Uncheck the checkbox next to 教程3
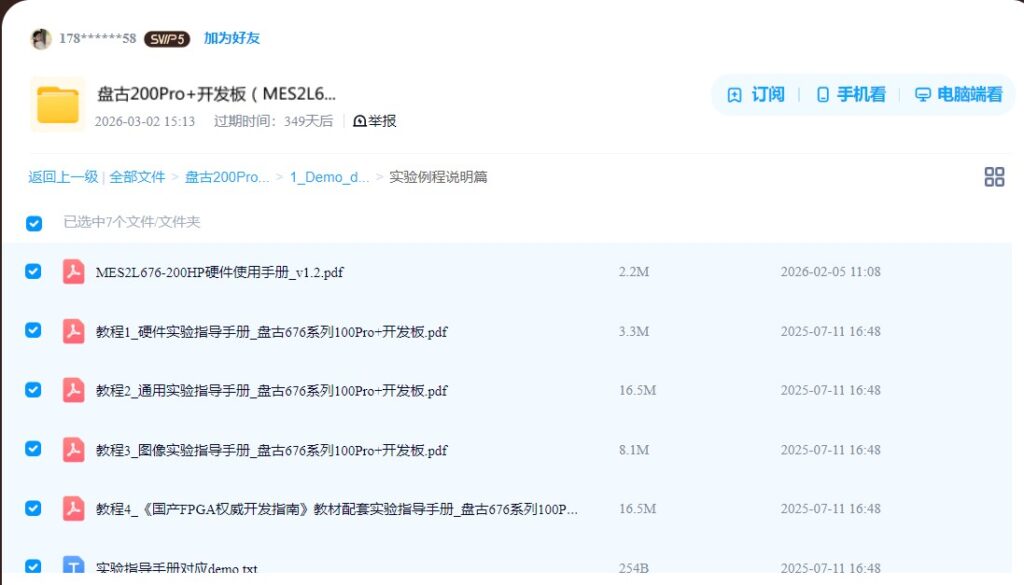 (x=33, y=449)
